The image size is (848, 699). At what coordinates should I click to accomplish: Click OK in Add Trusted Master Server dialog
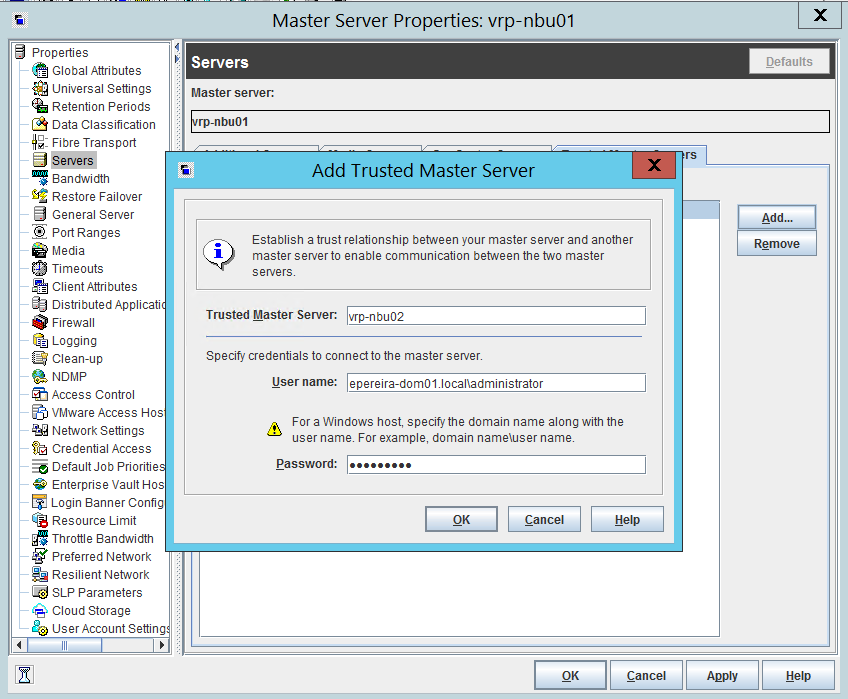pyautogui.click(x=461, y=519)
